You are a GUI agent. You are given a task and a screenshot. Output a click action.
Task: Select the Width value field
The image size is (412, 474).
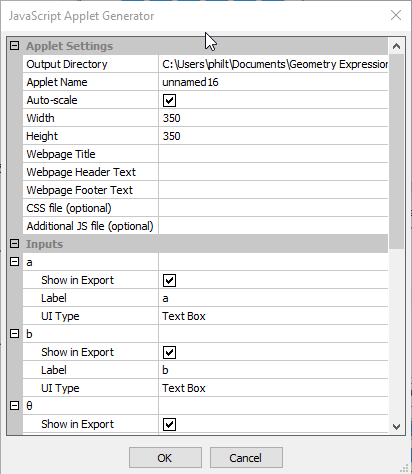(273, 118)
